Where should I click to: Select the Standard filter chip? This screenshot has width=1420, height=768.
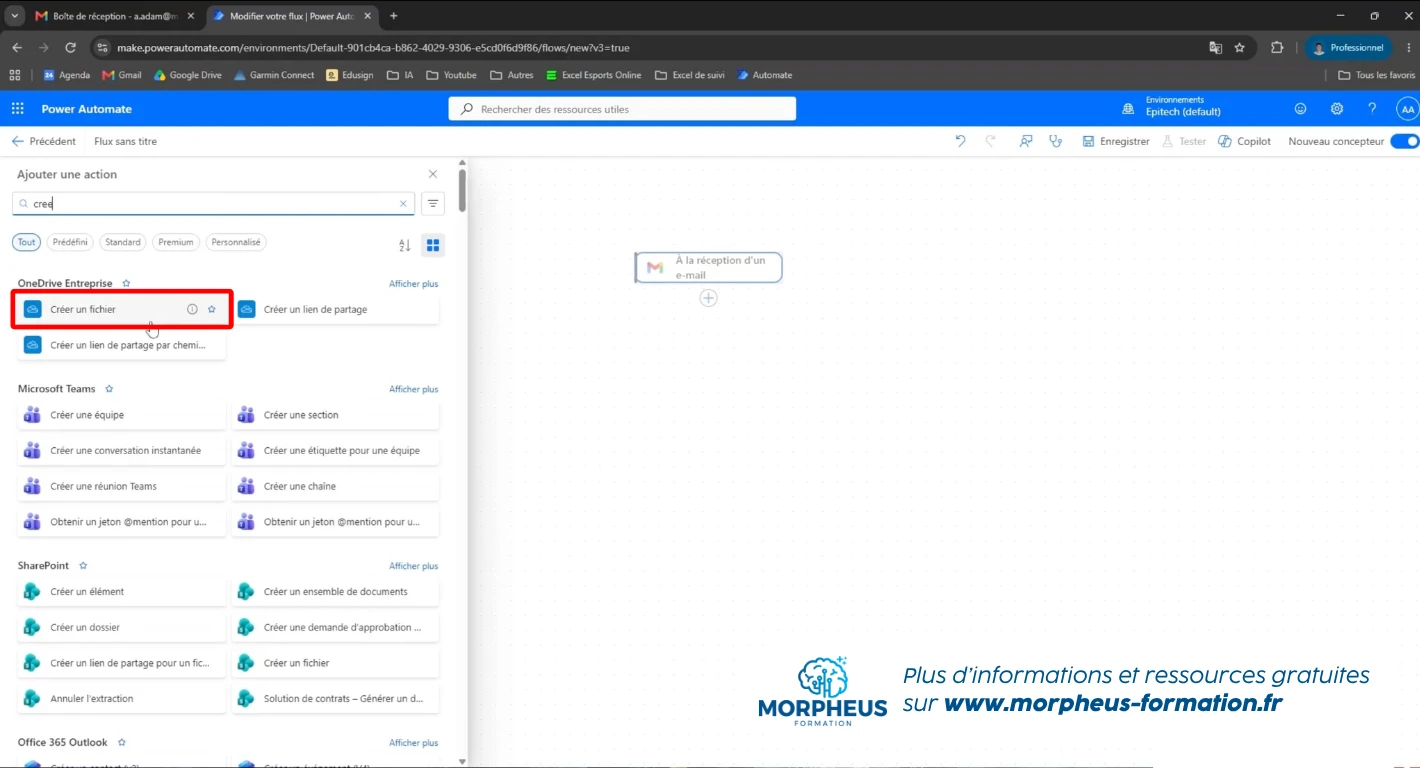(123, 242)
